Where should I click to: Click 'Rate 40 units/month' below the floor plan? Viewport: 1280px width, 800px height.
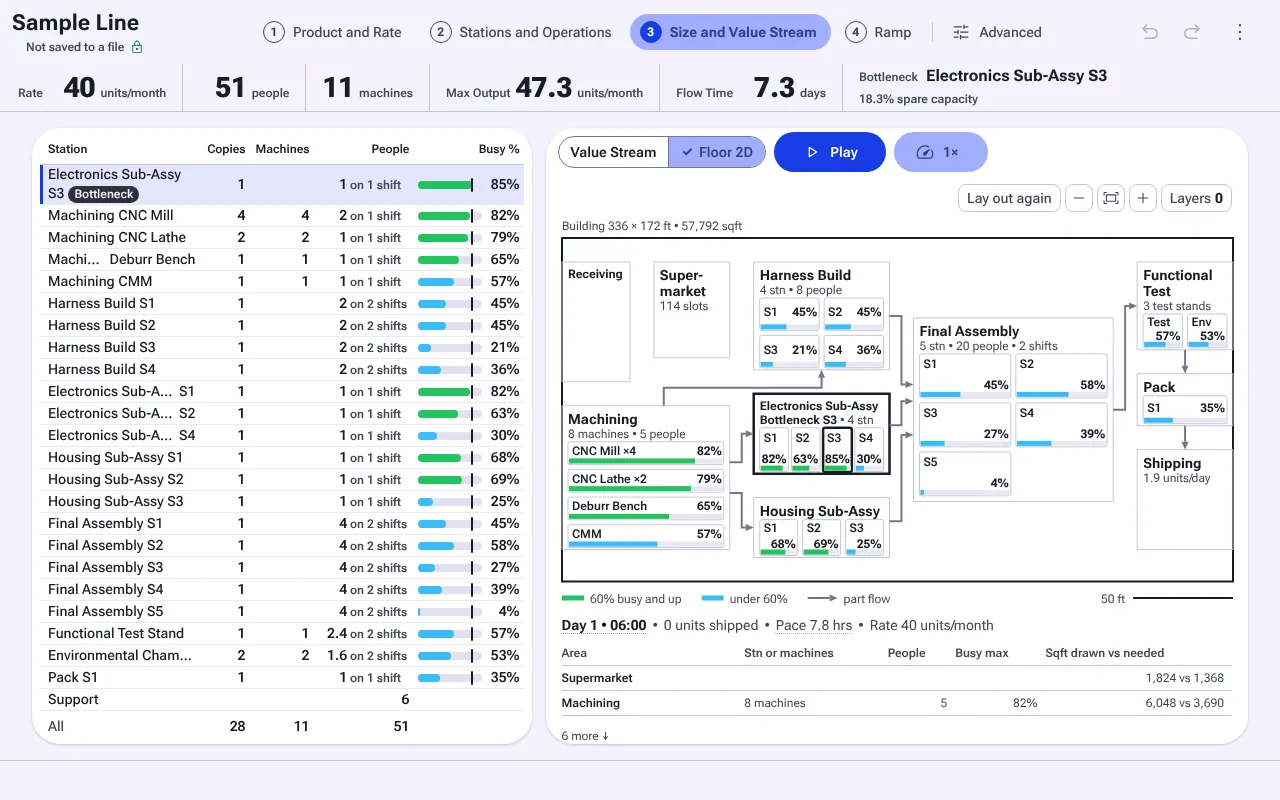(932, 625)
